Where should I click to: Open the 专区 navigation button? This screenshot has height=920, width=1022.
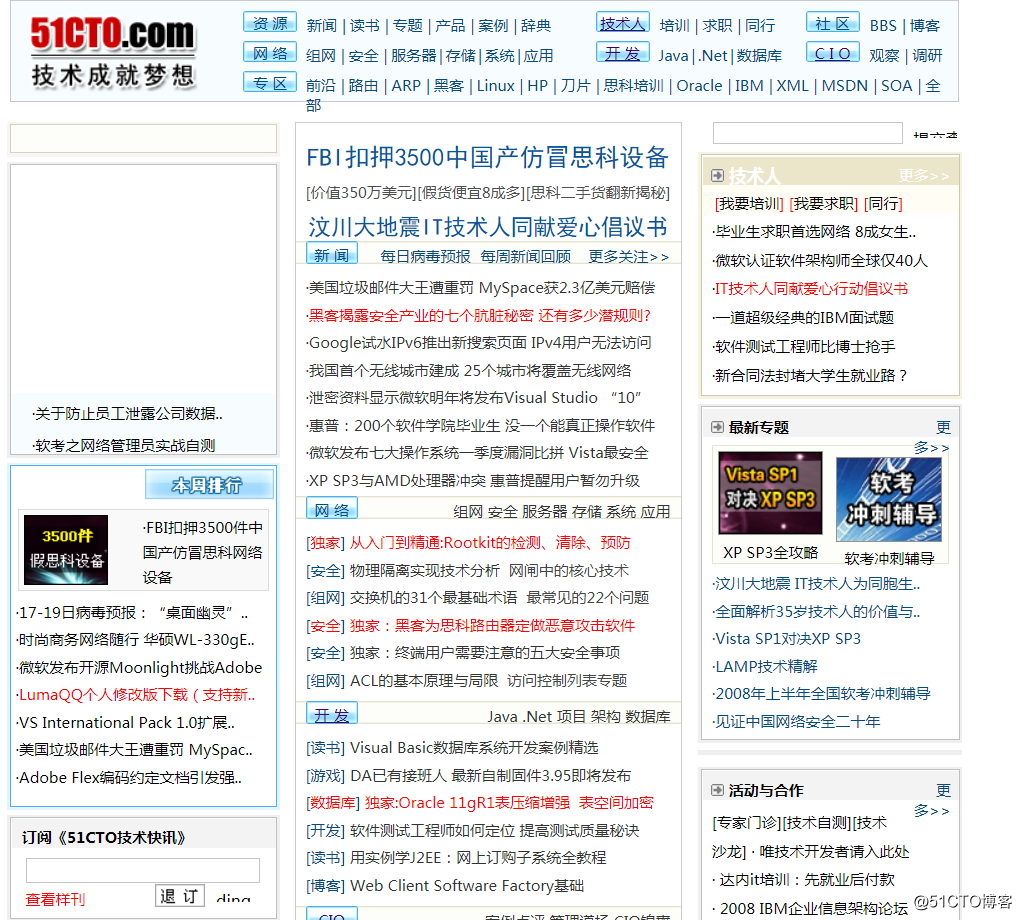270,83
